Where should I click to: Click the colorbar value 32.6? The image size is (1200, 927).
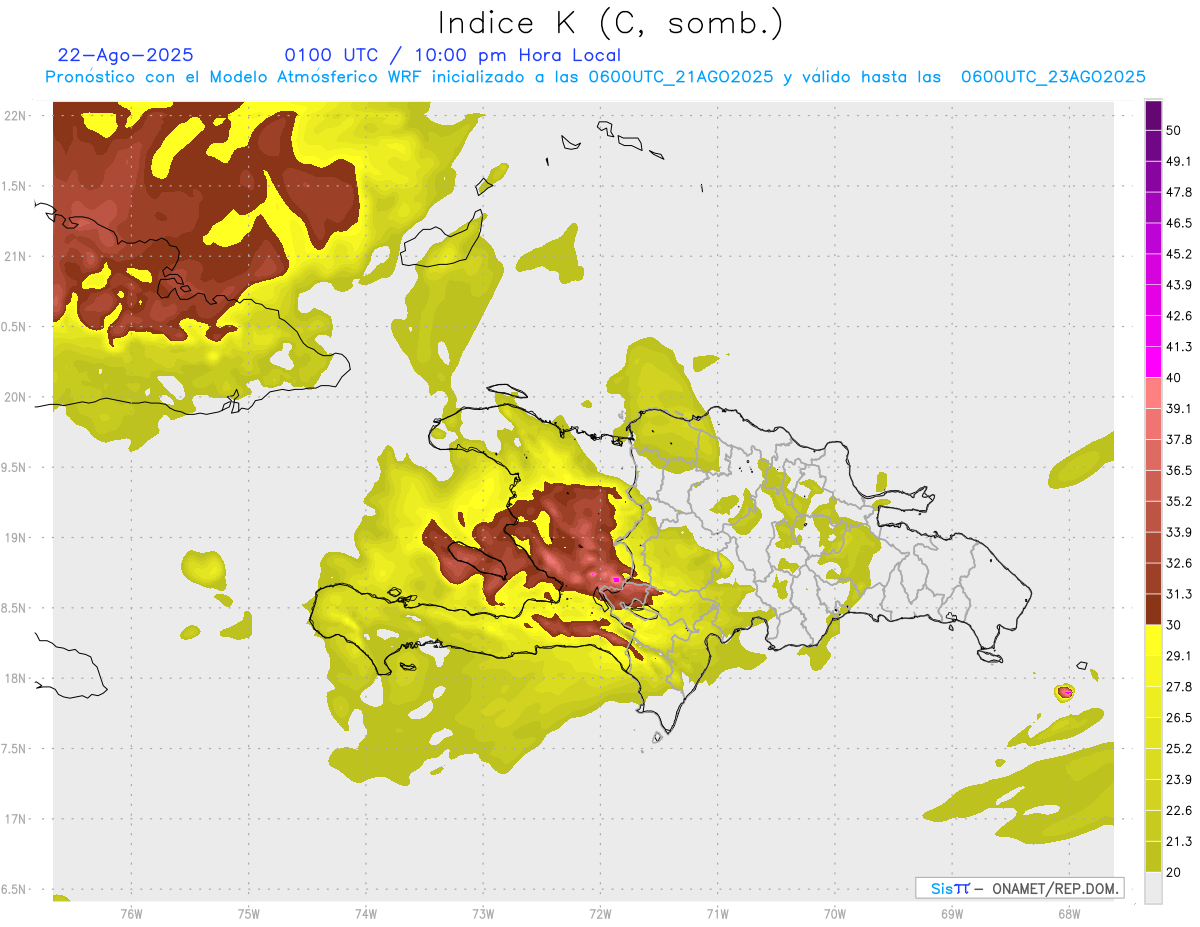click(x=1179, y=563)
